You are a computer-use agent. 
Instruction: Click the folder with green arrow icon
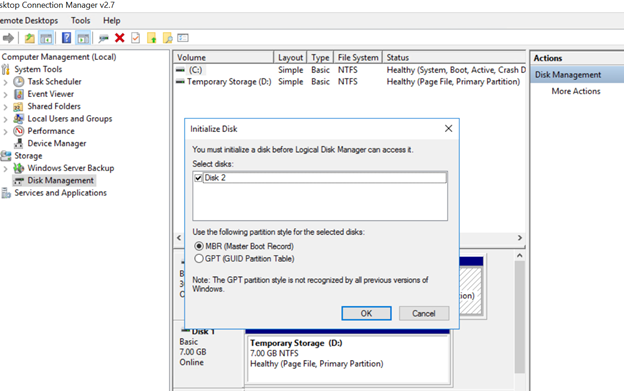click(x=152, y=38)
